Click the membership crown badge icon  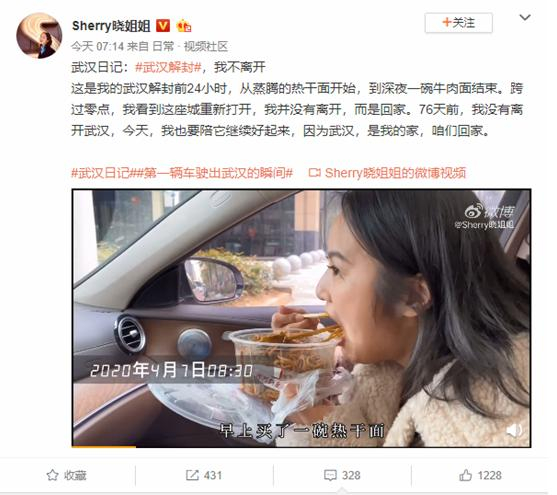(x=184, y=26)
